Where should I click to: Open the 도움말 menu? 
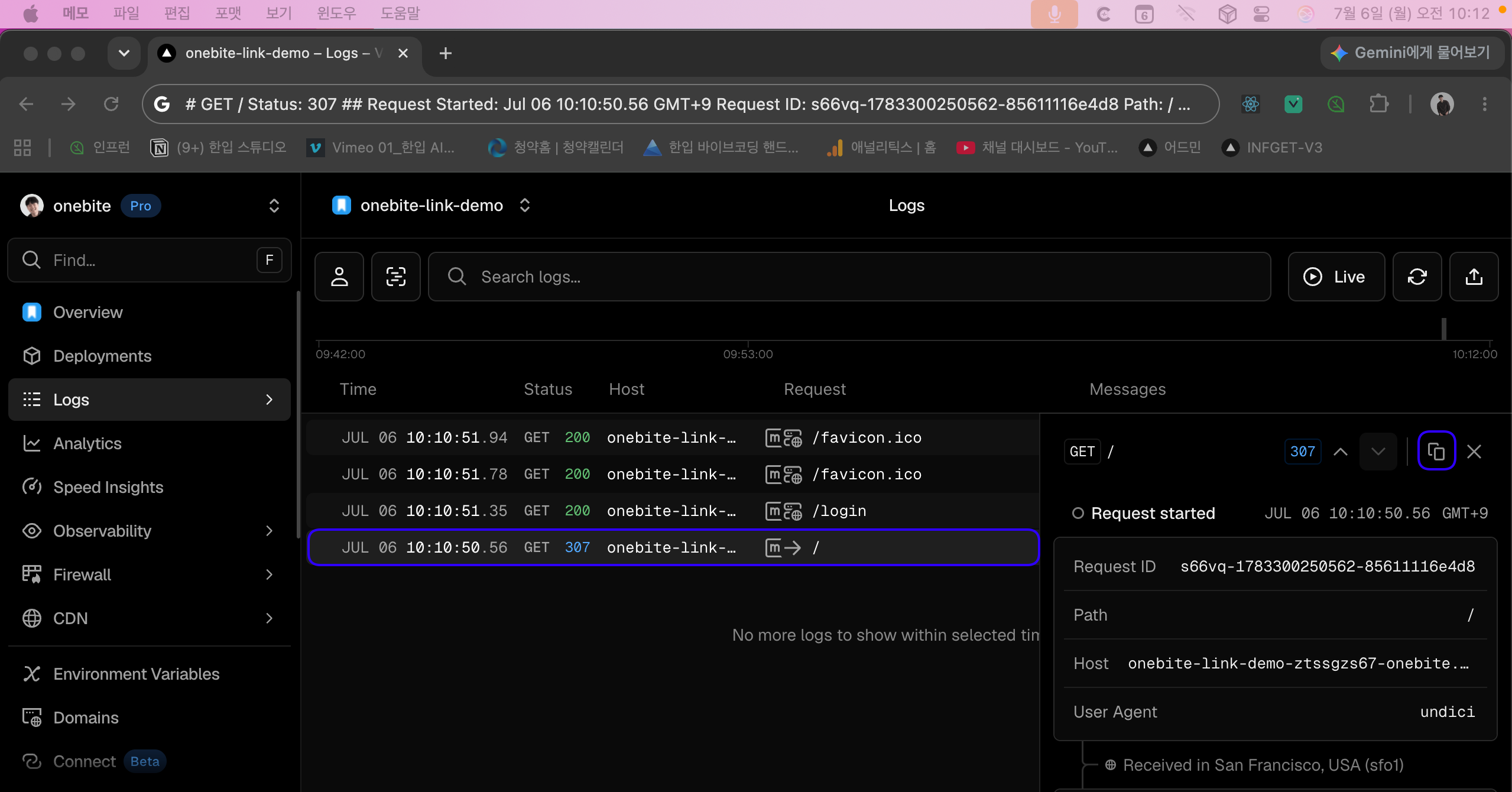tap(400, 13)
